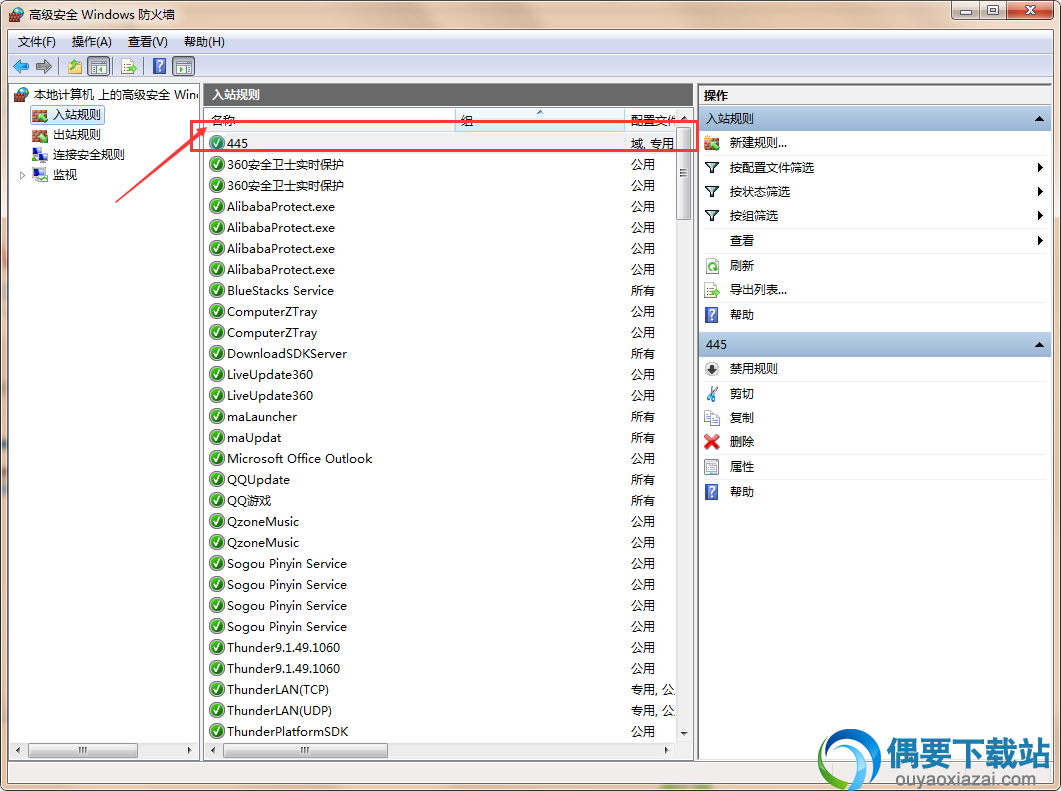This screenshot has width=1061, height=791.
Task: Click the filter icon beside 按配置文件筛选
Action: [712, 167]
